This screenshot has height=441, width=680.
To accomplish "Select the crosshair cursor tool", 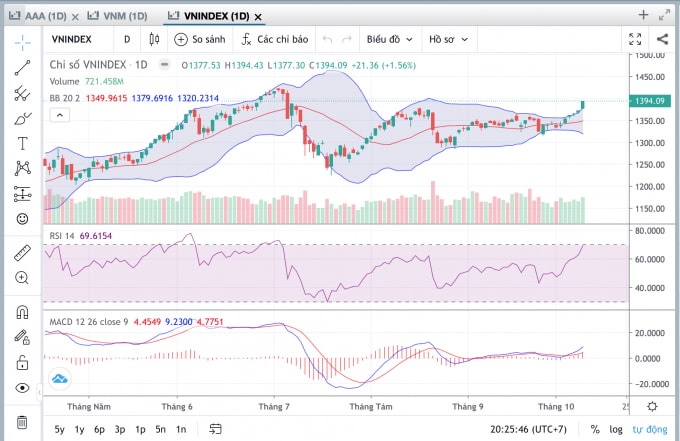I will [22, 42].
